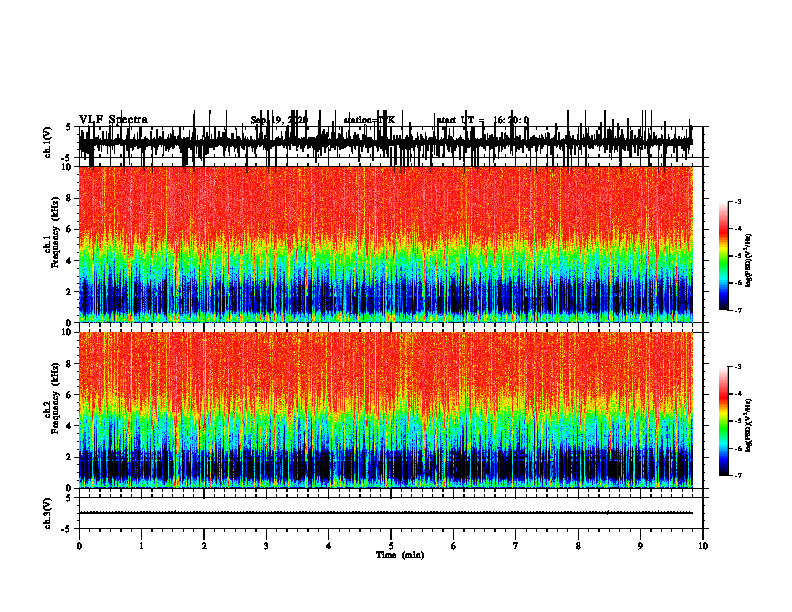Viewport: 792px width, 612px height.
Task: Click the ch.2 spectrogram '2' kHz tick label
Action: (69, 457)
